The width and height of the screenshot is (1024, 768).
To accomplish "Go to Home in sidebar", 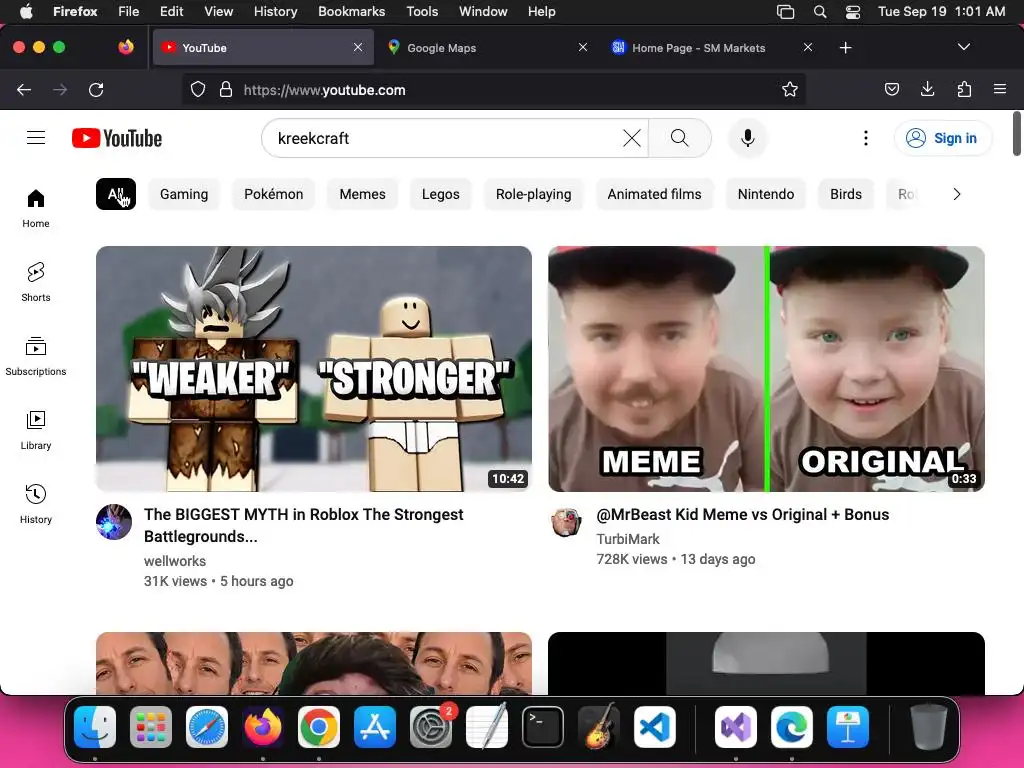I will [x=36, y=208].
